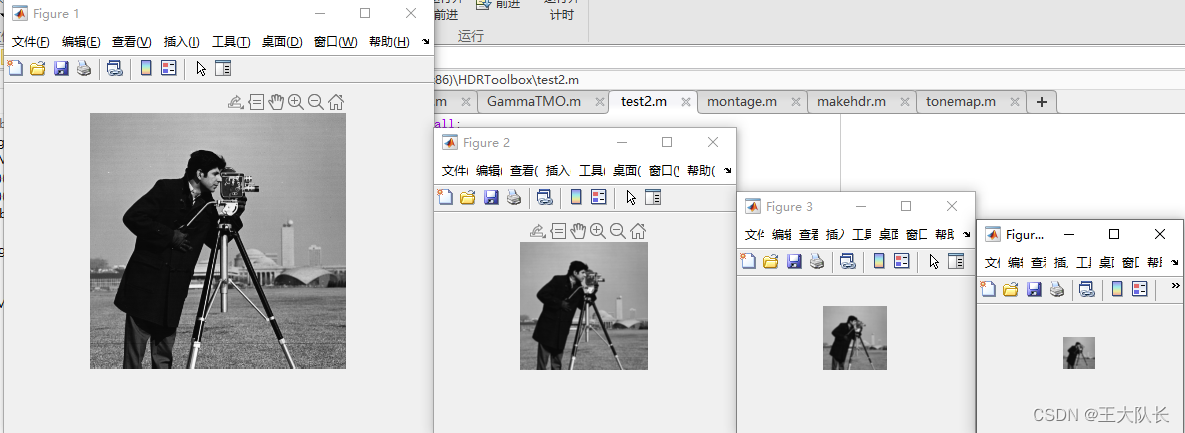Toggle Edit Plot arrow tool in Figure 1
Image resolution: width=1185 pixels, height=433 pixels.
tap(201, 68)
